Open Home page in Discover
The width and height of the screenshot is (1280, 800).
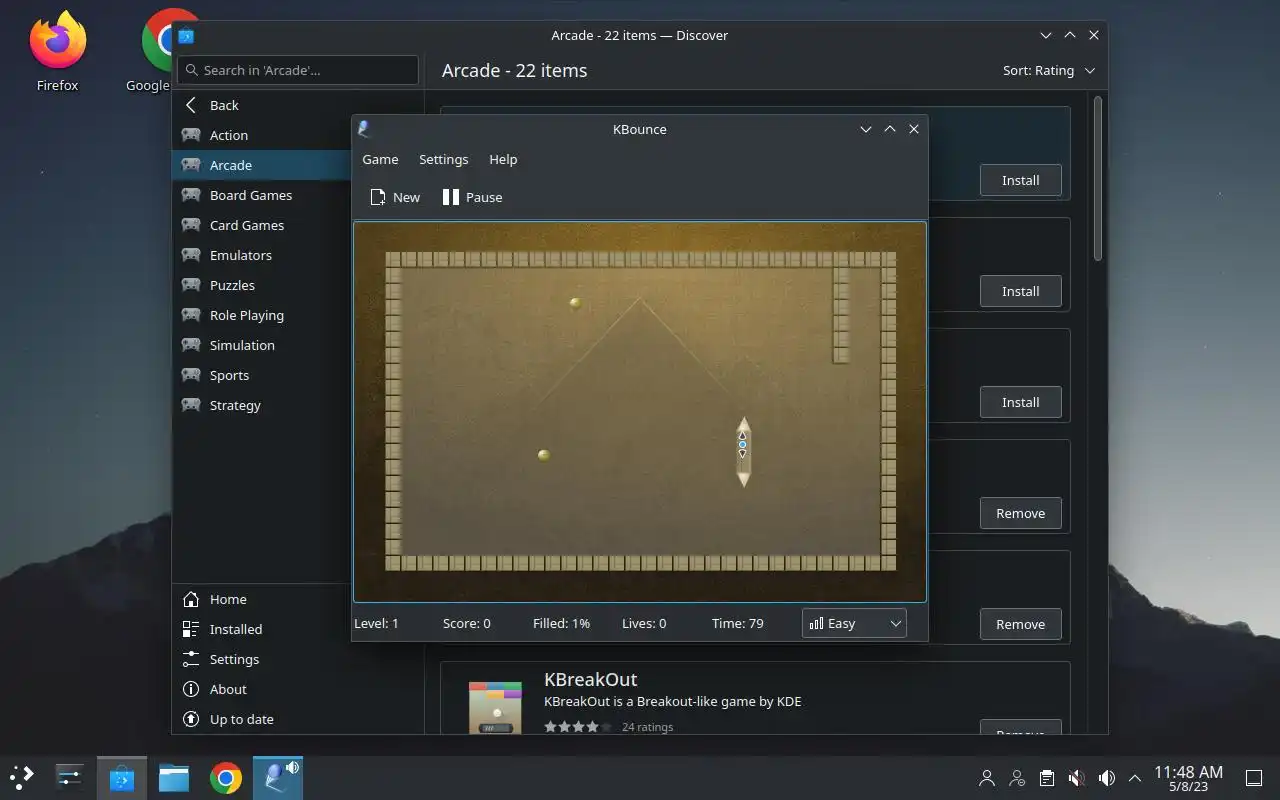[298, 599]
